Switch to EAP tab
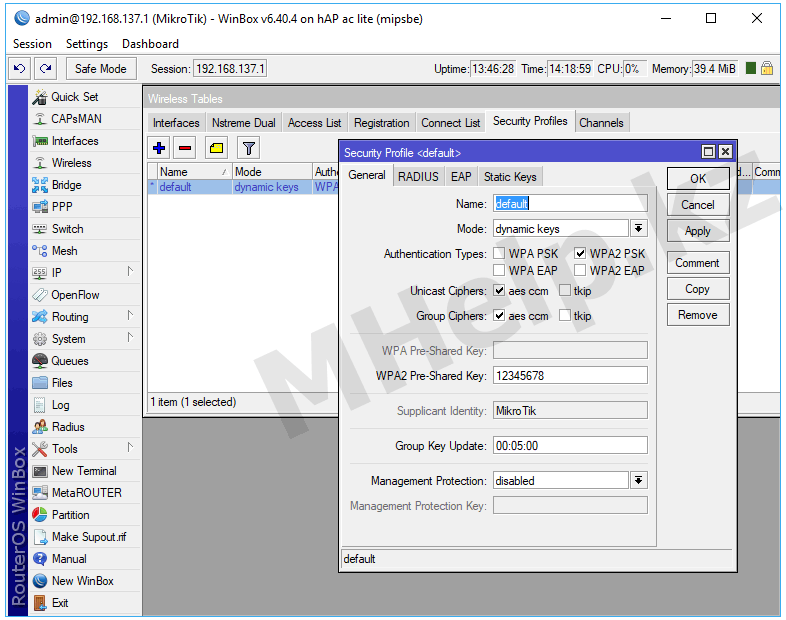 pos(461,176)
